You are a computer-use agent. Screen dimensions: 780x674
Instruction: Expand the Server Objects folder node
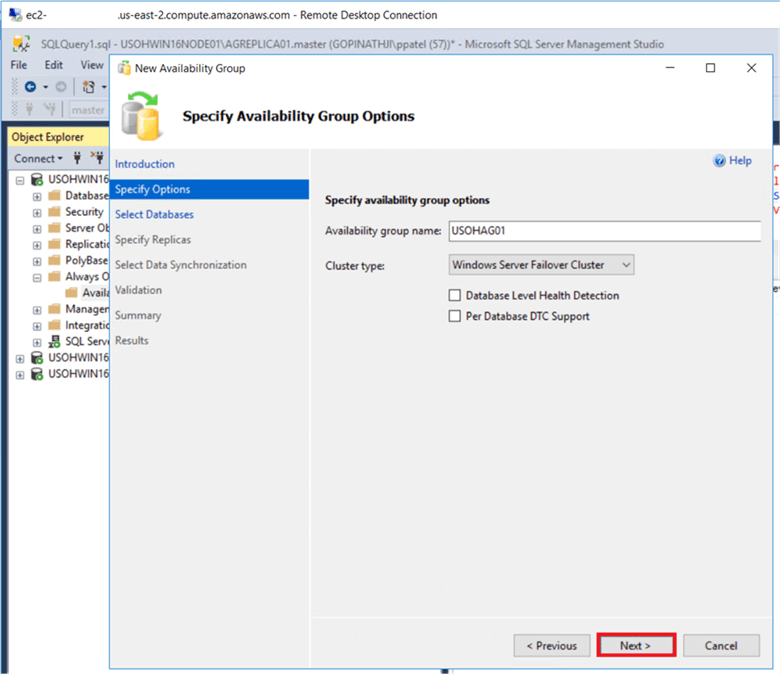37,229
